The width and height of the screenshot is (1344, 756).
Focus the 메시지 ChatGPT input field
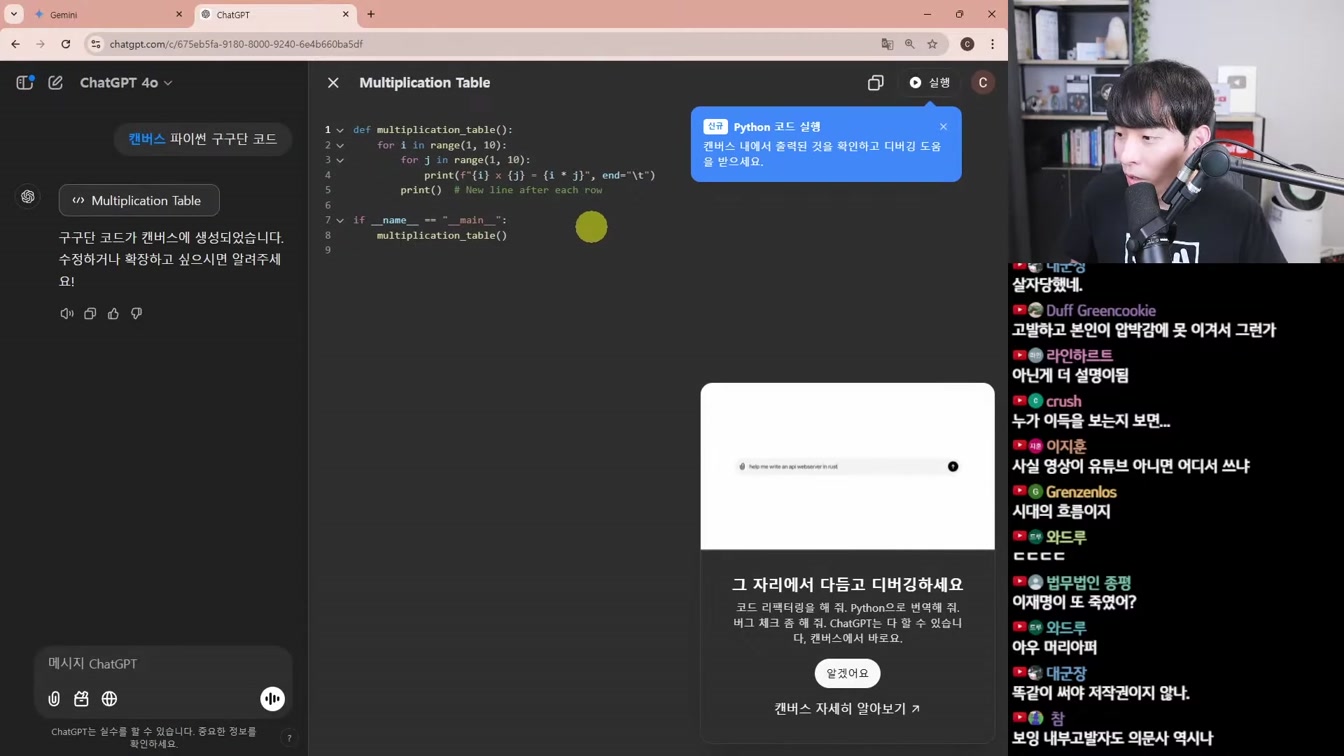click(x=163, y=664)
